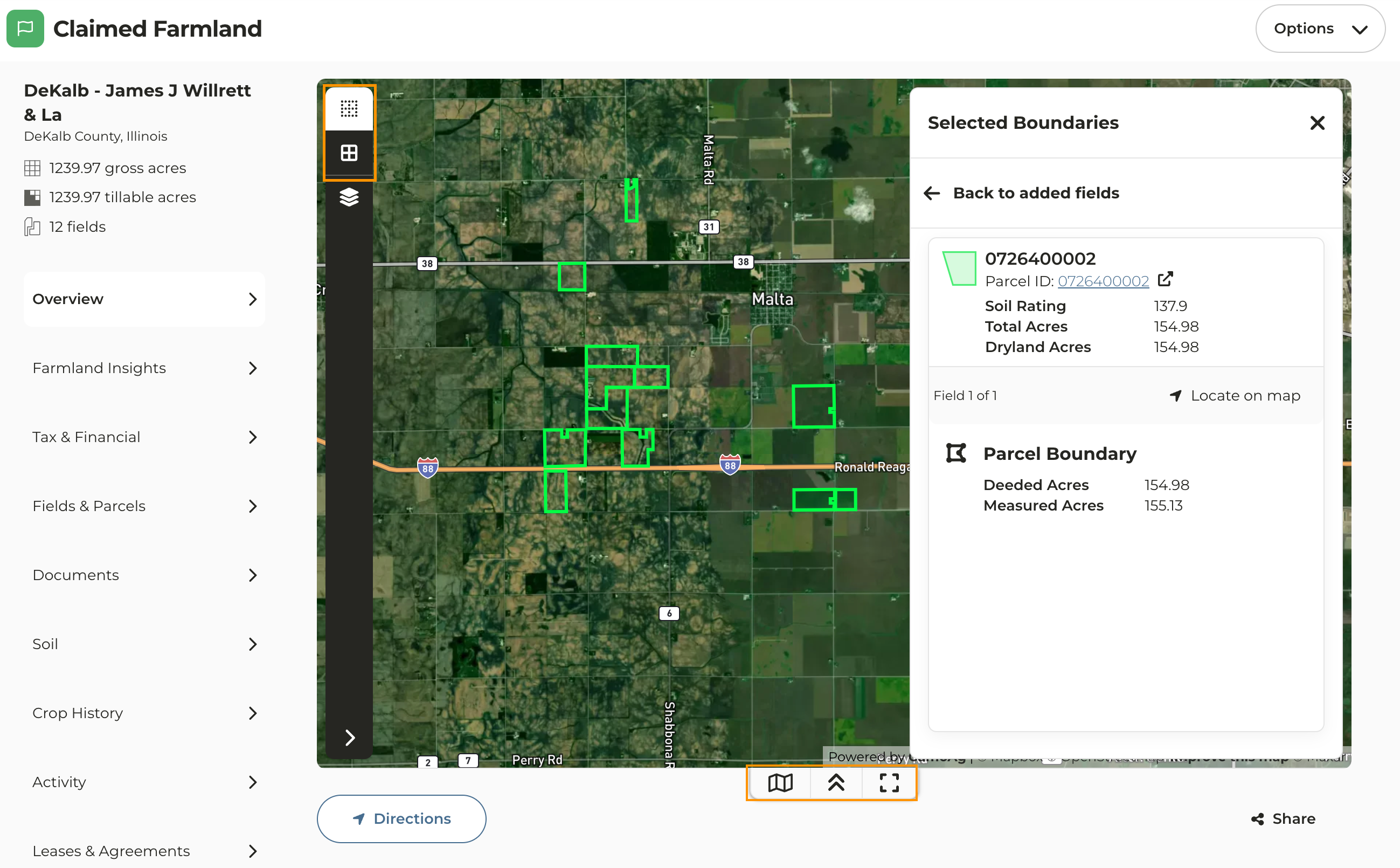Expand the map toolbar with chevron arrow
This screenshot has width=1400, height=868.
[350, 737]
